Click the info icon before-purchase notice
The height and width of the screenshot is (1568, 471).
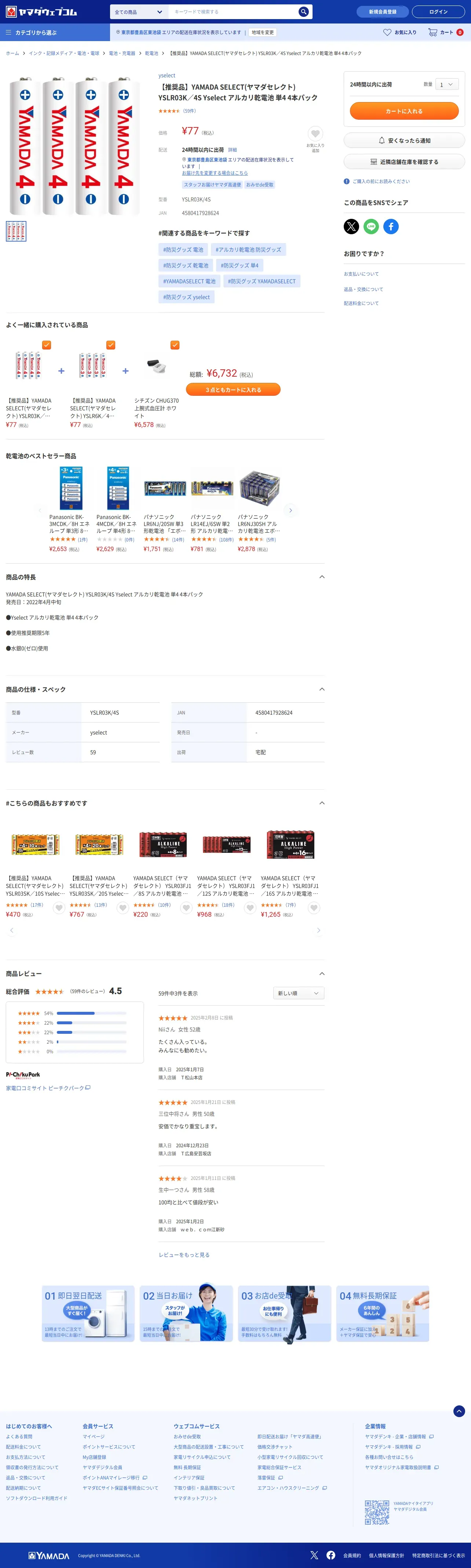pos(346,181)
